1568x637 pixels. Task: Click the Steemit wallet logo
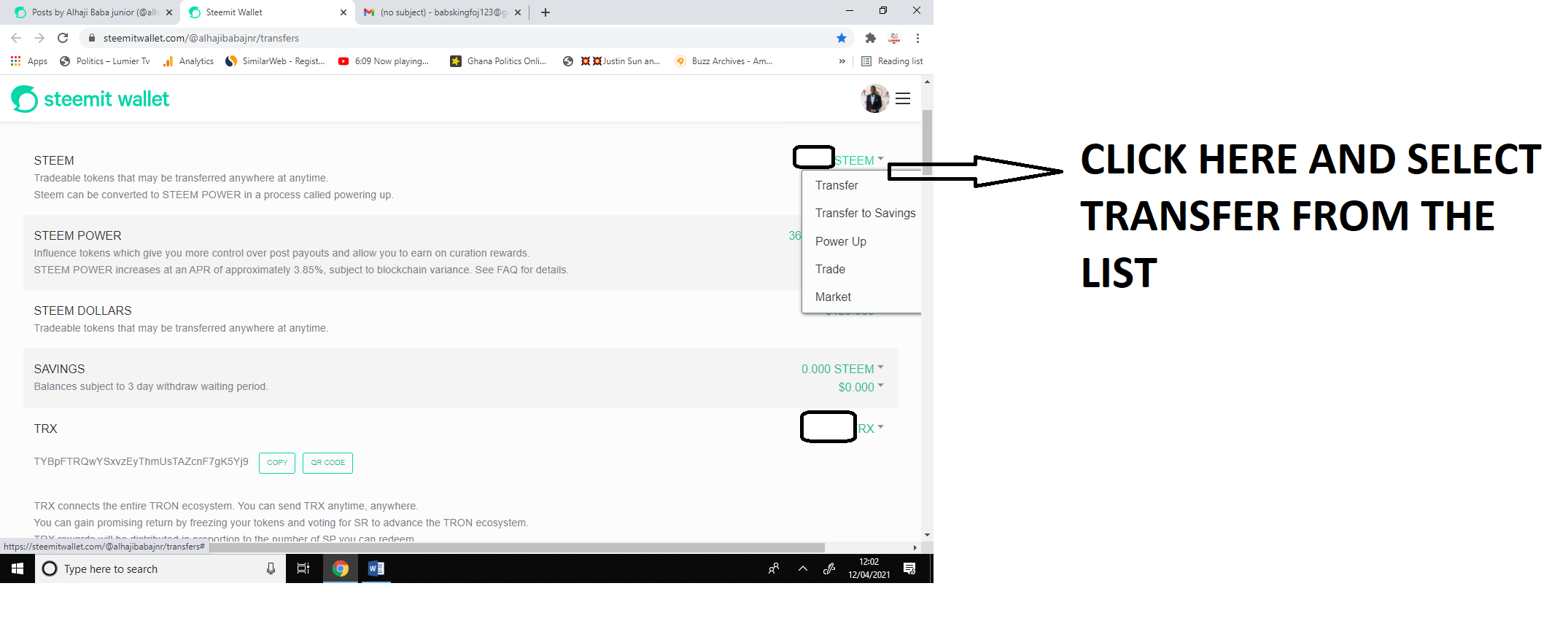coord(90,98)
